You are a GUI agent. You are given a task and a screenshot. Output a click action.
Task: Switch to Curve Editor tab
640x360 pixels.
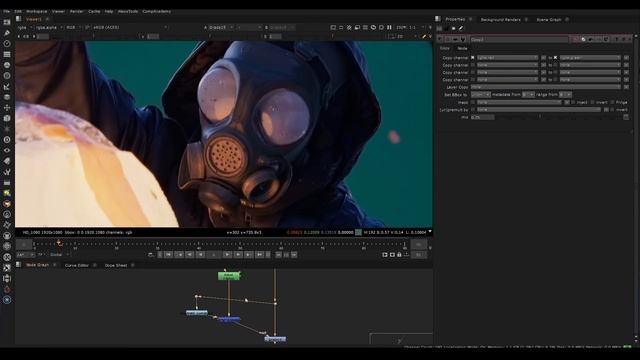77,265
